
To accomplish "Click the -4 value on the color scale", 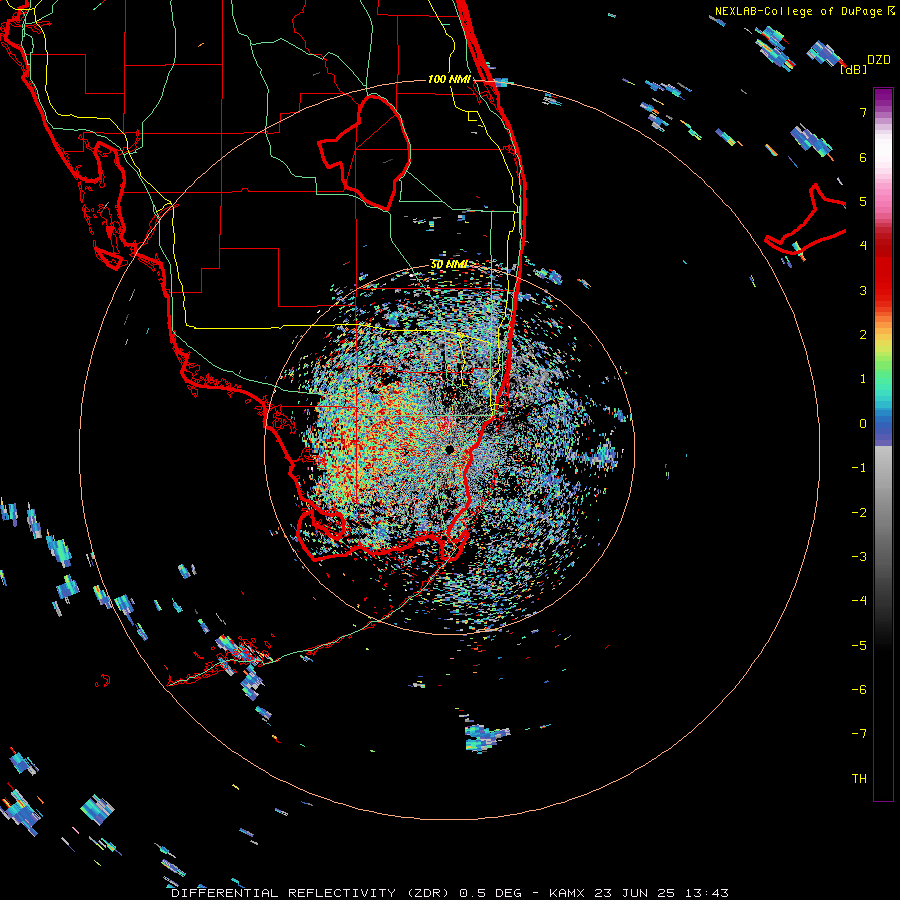I will (x=859, y=601).
